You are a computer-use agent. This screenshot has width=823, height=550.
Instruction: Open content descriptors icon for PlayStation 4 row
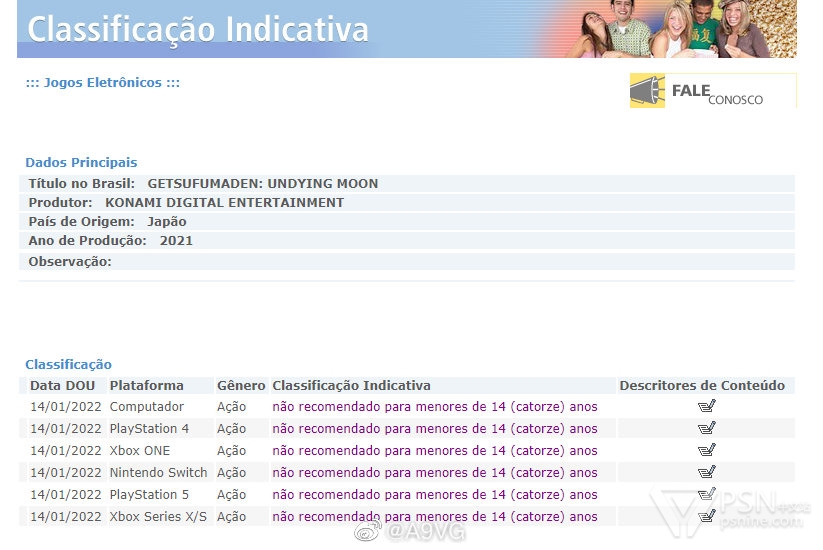[707, 429]
